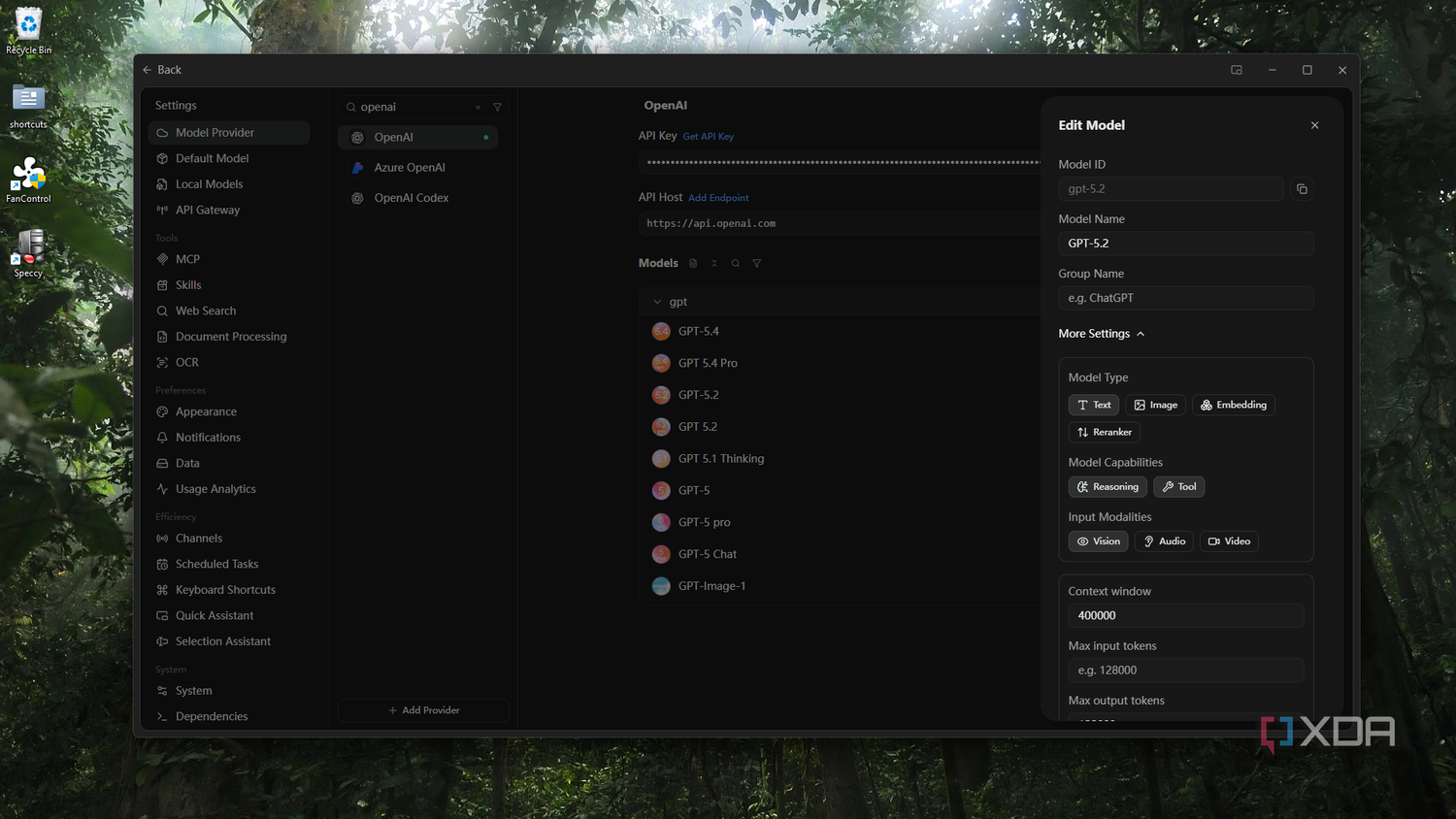Screen dimensions: 1456x819
Task: Select the GPT-Image-1 model
Action: pos(840,586)
